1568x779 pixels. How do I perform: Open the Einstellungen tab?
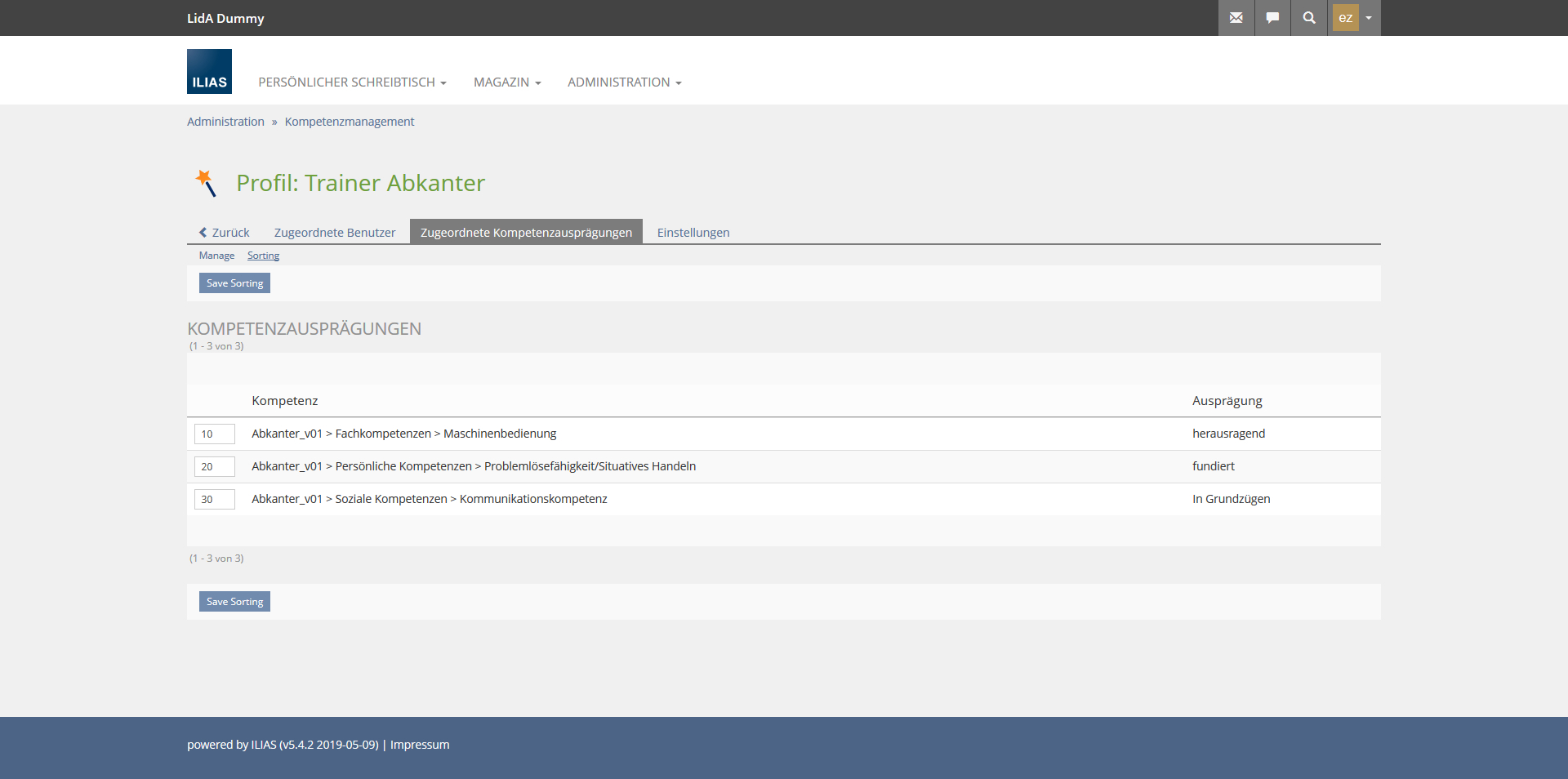point(693,233)
